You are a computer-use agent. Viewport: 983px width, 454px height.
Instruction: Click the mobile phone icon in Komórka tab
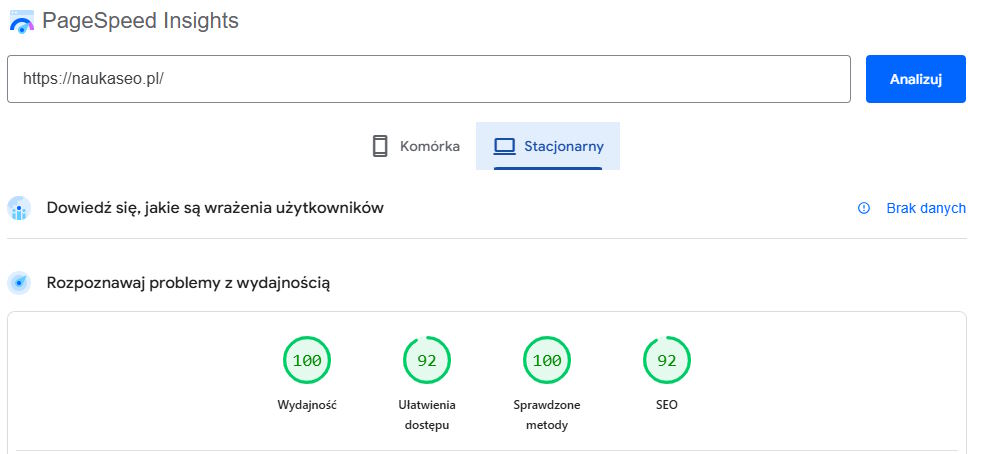point(380,146)
